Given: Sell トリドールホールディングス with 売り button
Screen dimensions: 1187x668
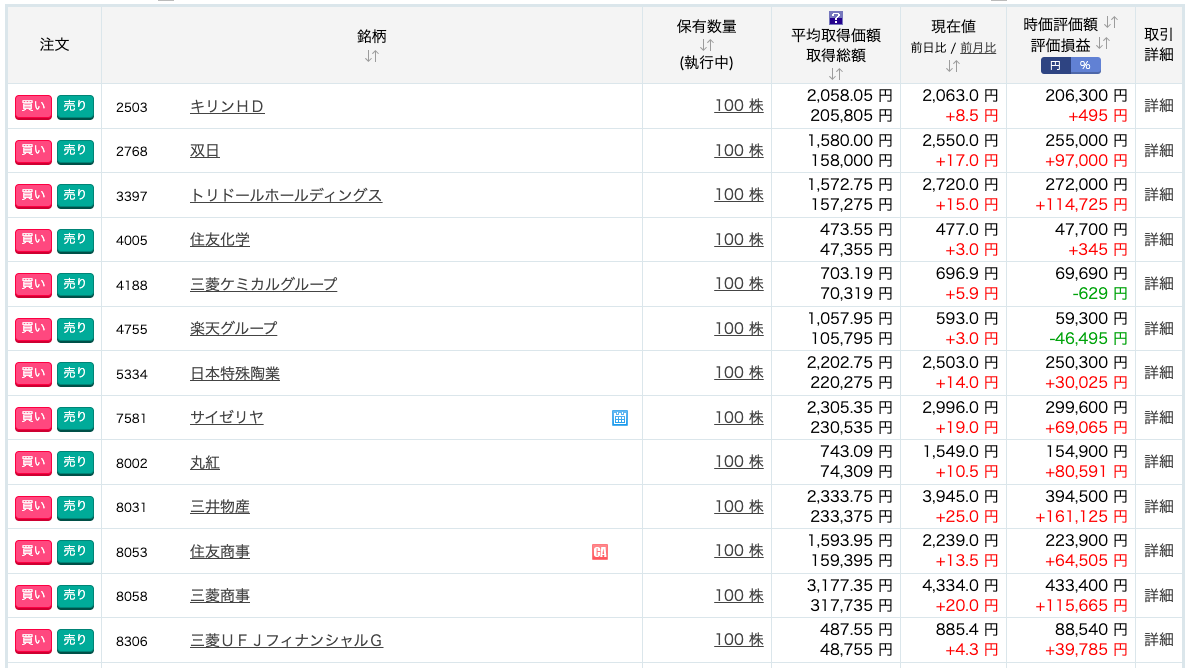Looking at the screenshot, I should (75, 195).
